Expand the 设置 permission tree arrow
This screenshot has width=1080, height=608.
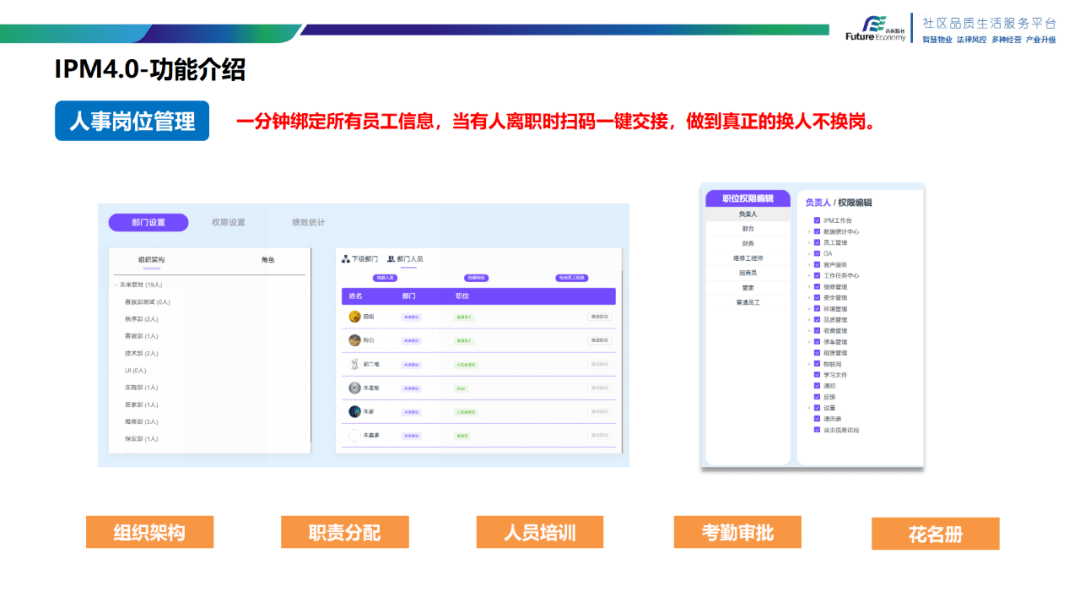coord(809,408)
